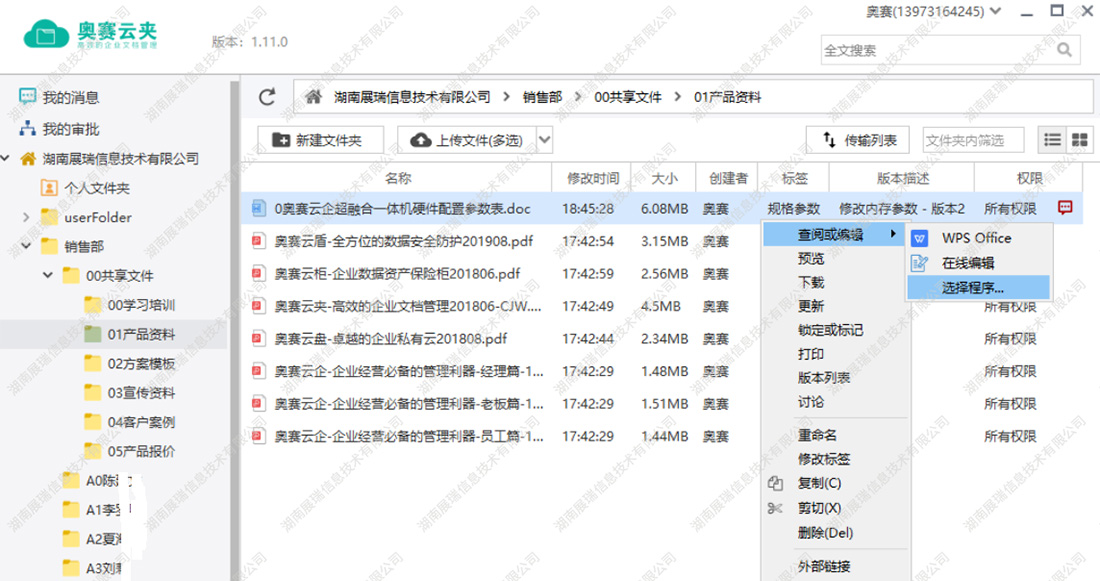Choose 选择程序... from the submenu
The height and width of the screenshot is (581, 1100).
(973, 287)
